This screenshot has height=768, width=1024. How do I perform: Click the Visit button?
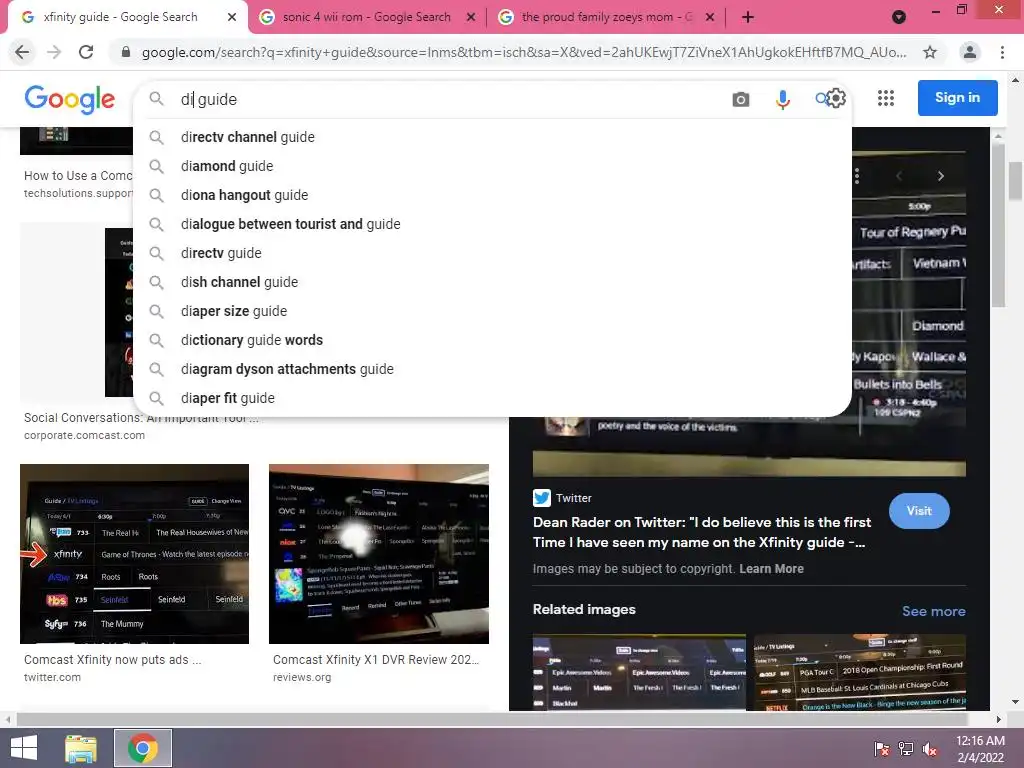(919, 511)
